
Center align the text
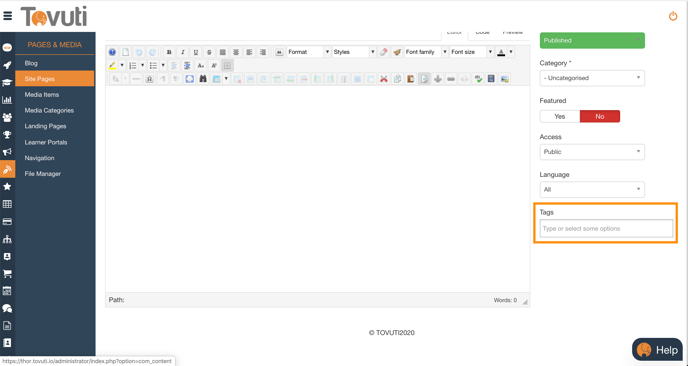point(236,52)
